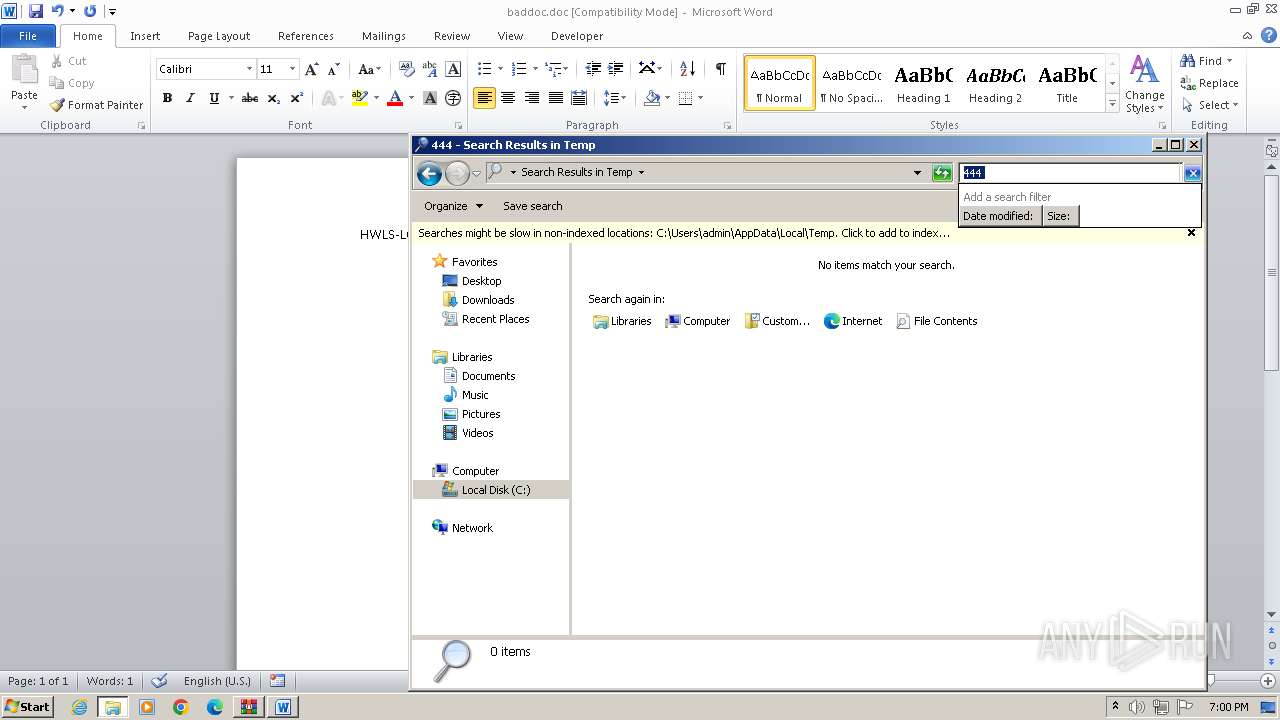Click Change Styles icon
Viewport: 1280px width, 720px height.
[1144, 84]
